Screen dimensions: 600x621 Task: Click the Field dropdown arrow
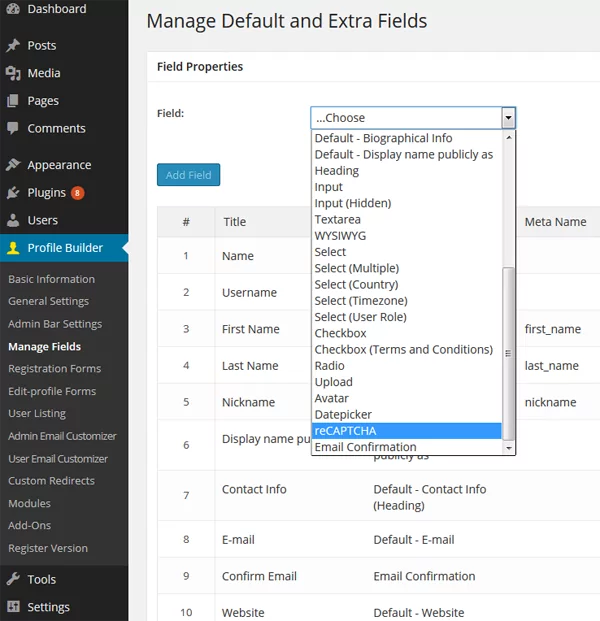pos(509,118)
